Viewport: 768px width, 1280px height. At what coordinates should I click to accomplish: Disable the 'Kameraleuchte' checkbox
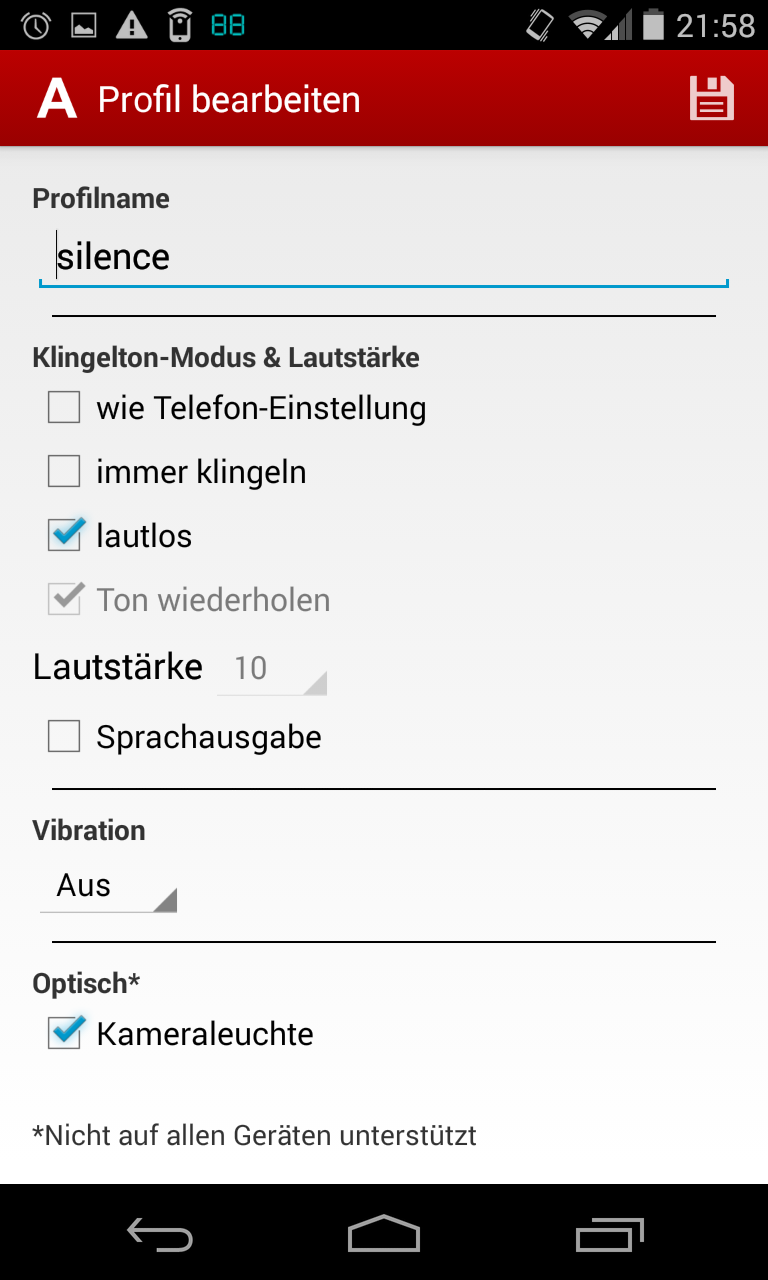tap(65, 1034)
